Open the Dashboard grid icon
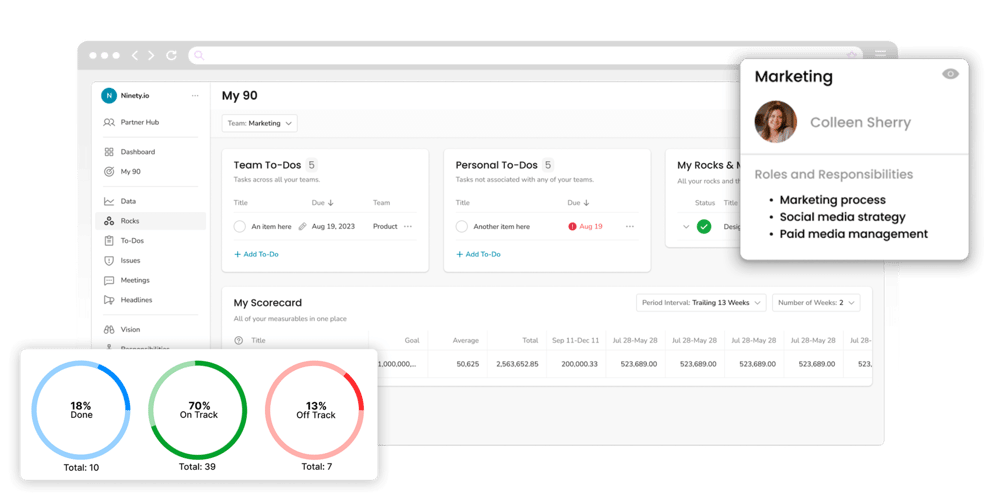1000x501 pixels. [108, 152]
